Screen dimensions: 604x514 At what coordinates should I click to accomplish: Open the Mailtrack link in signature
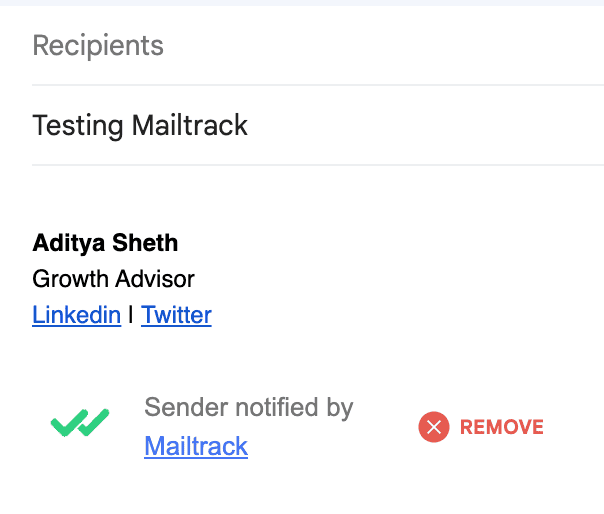pyautogui.click(x=196, y=446)
